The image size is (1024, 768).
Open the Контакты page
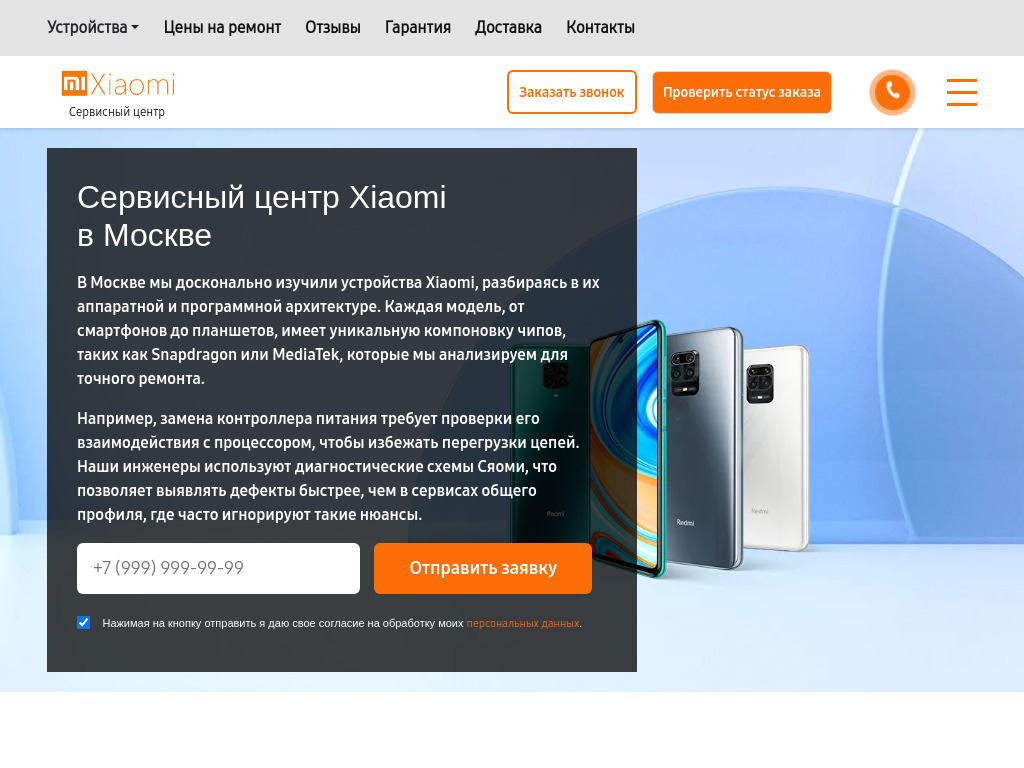point(600,27)
